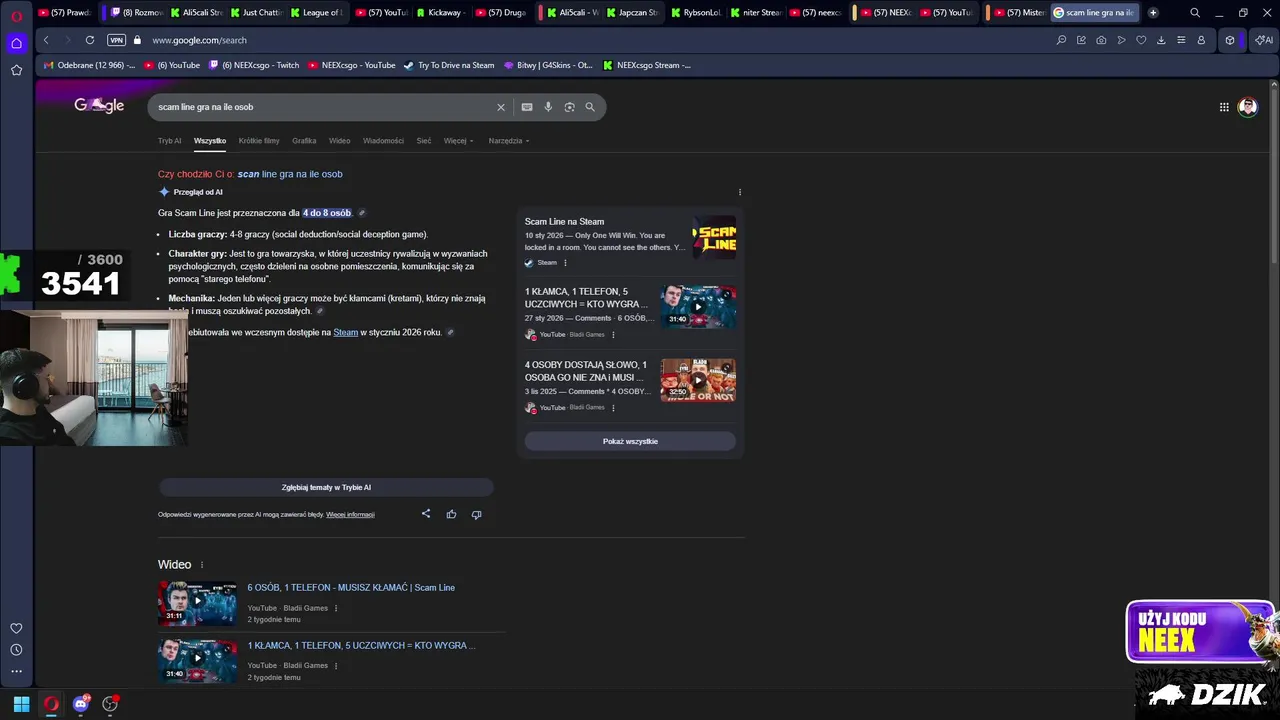Switch to the Tryb AI tab
Viewport: 1280px width, 720px height.
170,141
